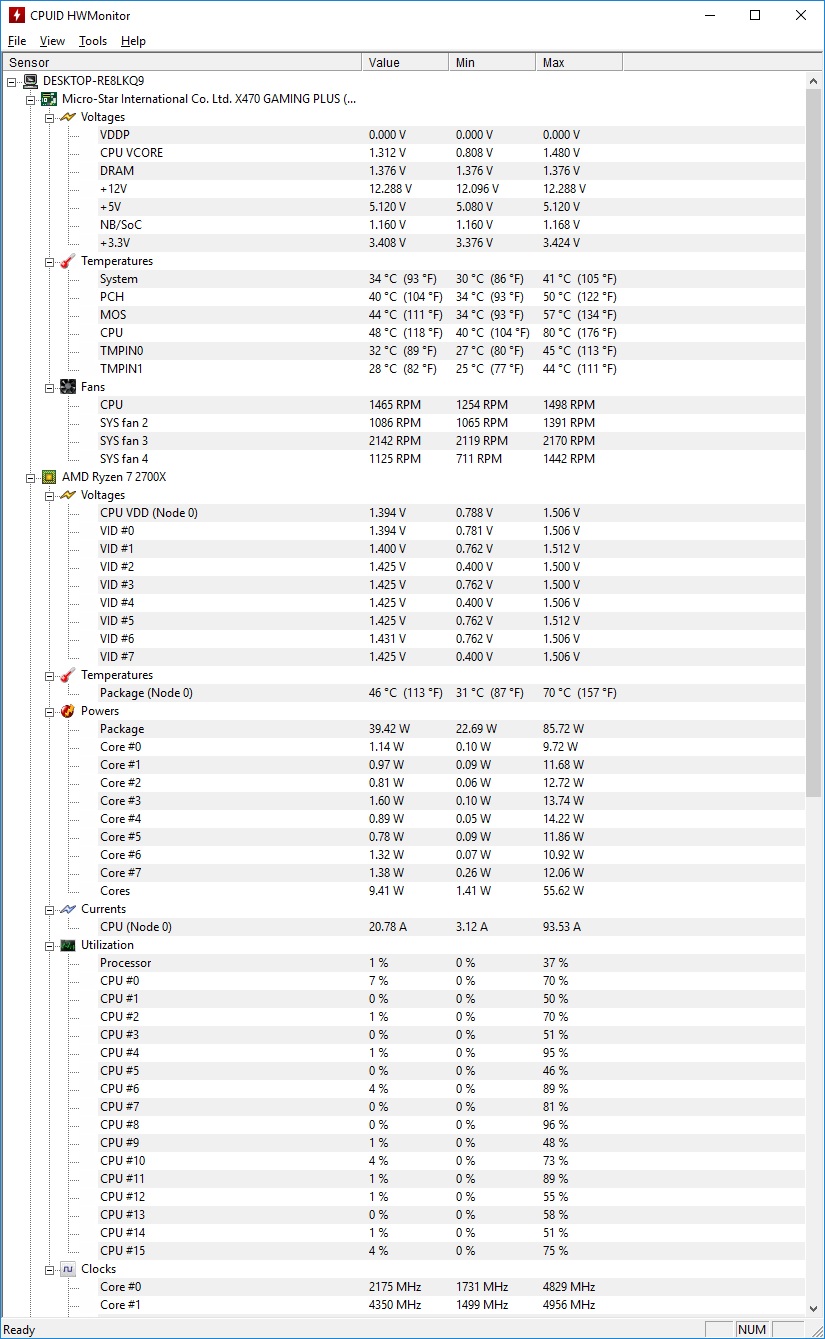Select the System temperature row
This screenshot has height=1339, width=825.
(403, 279)
